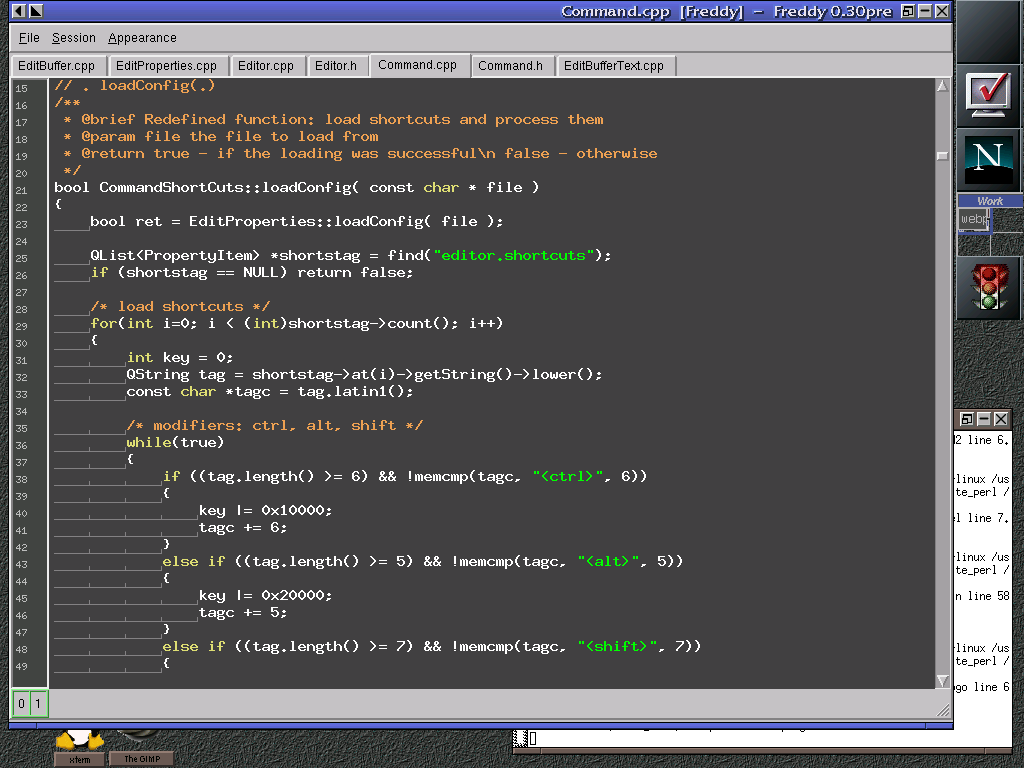The width and height of the screenshot is (1024, 768).
Task: Expand the Session menu
Action: click(x=74, y=38)
